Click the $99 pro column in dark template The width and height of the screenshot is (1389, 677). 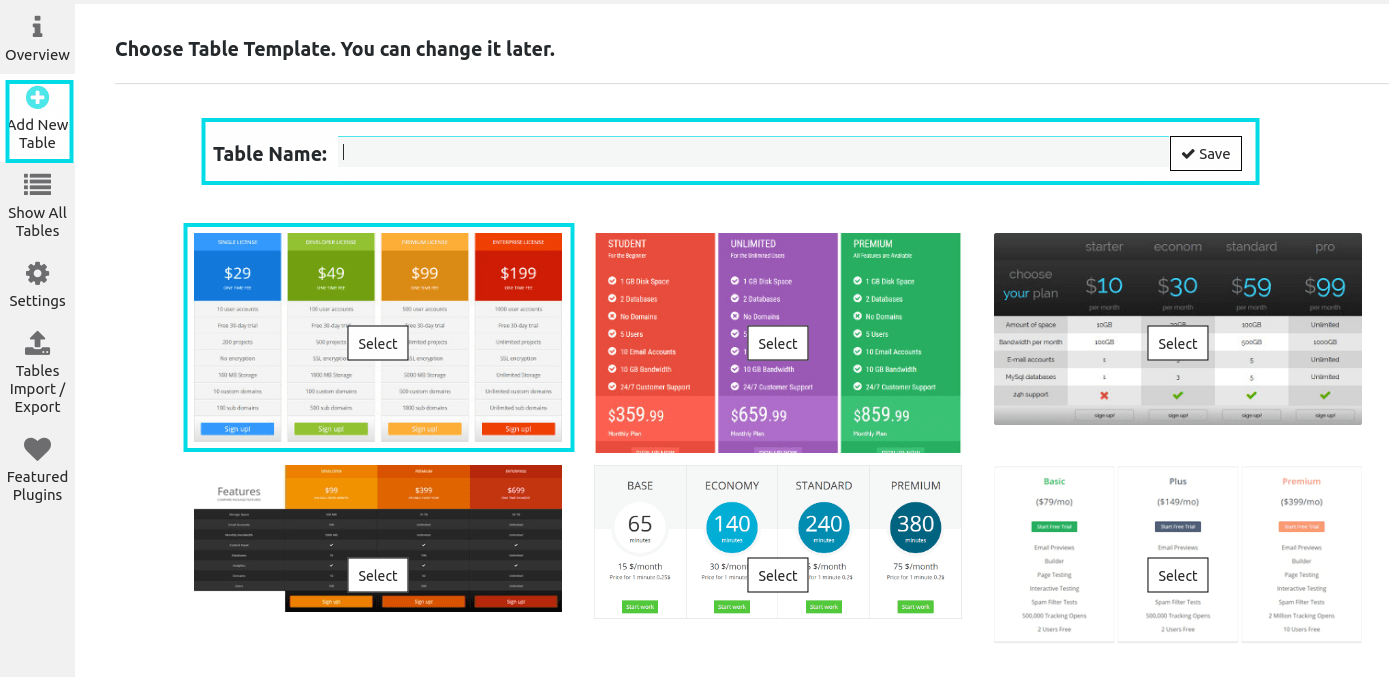(1324, 328)
